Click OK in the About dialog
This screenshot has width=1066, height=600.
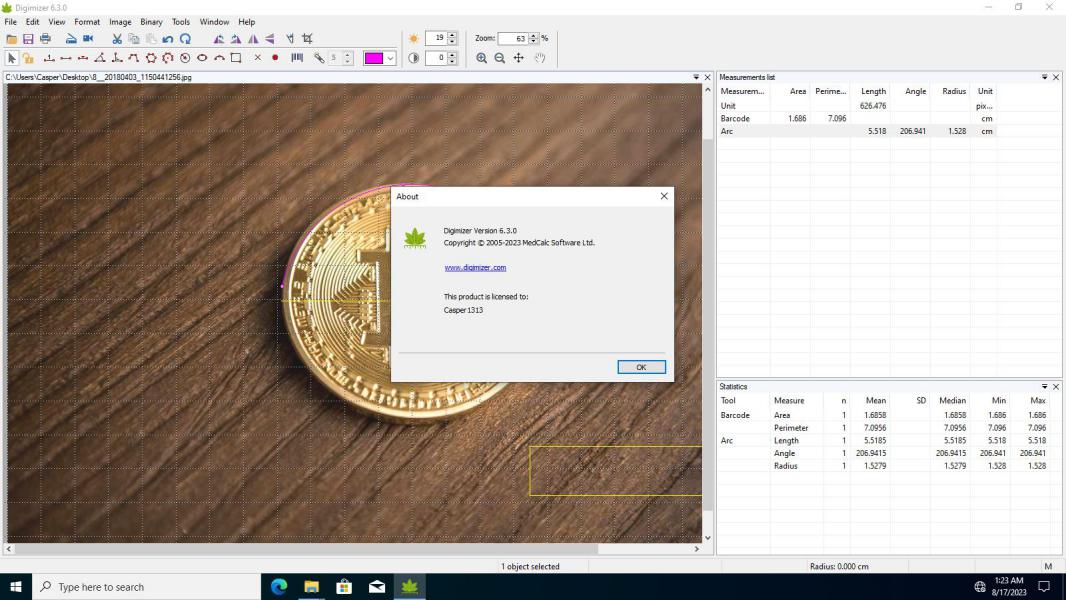[641, 367]
